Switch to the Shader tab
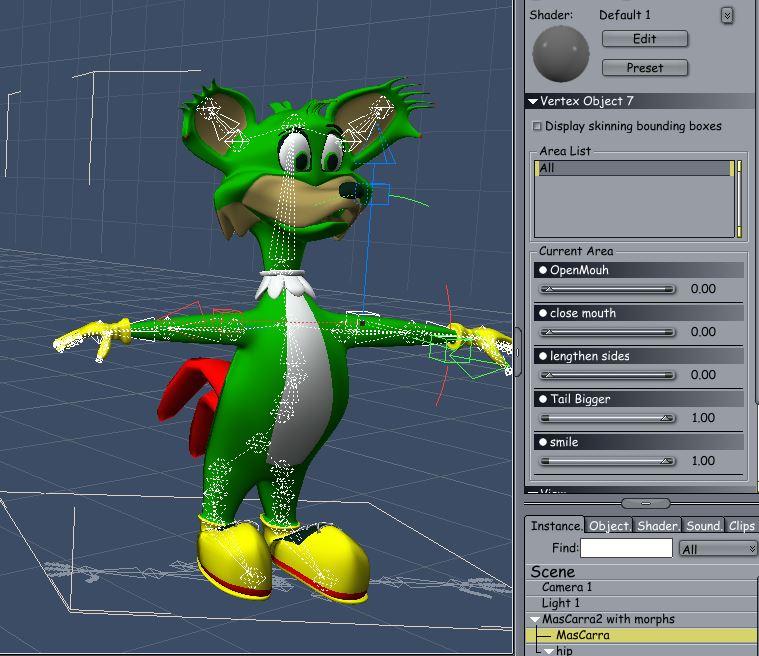 (657, 526)
